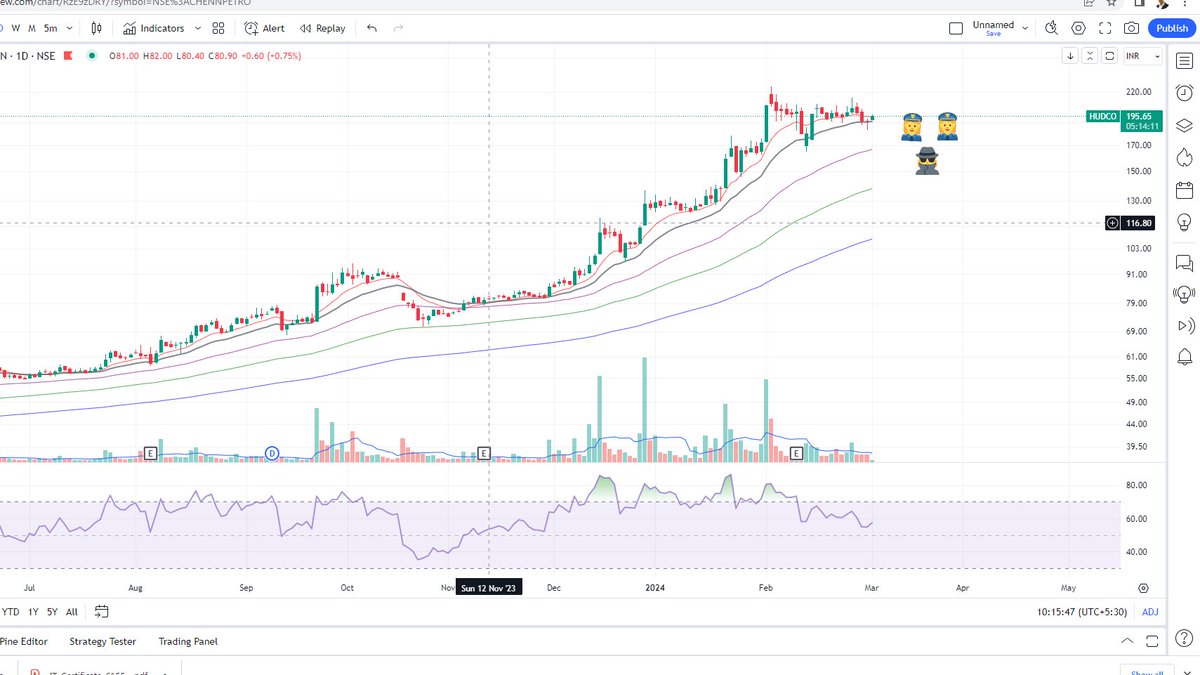The width and height of the screenshot is (1200, 675).
Task: Toggle ADJ adjusted price data
Action: [1149, 611]
